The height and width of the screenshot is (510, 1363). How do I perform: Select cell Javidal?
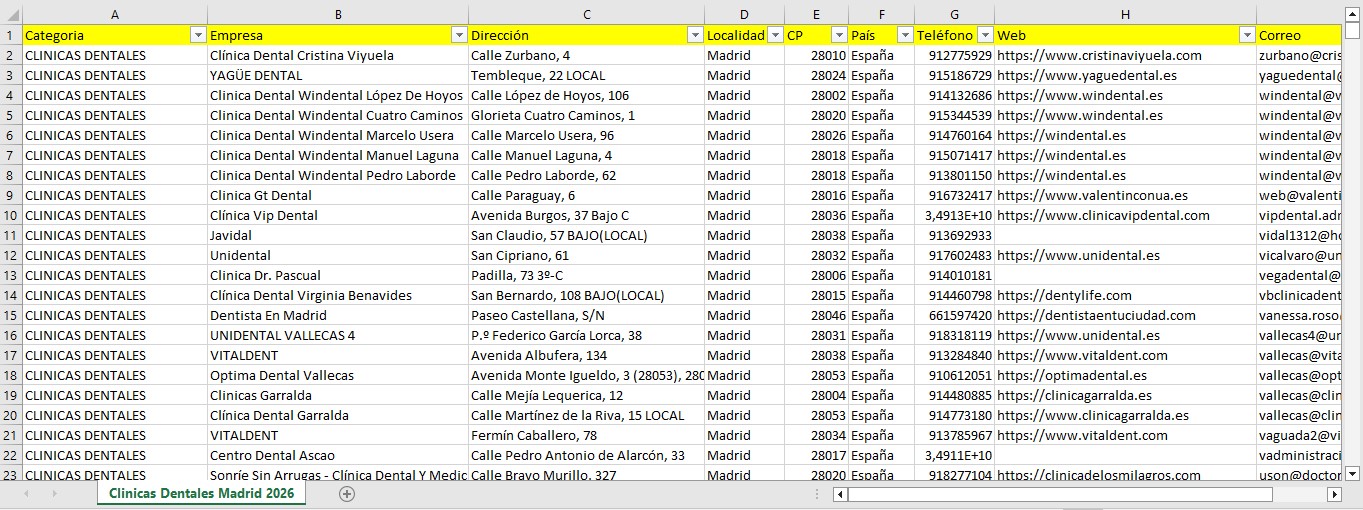338,235
